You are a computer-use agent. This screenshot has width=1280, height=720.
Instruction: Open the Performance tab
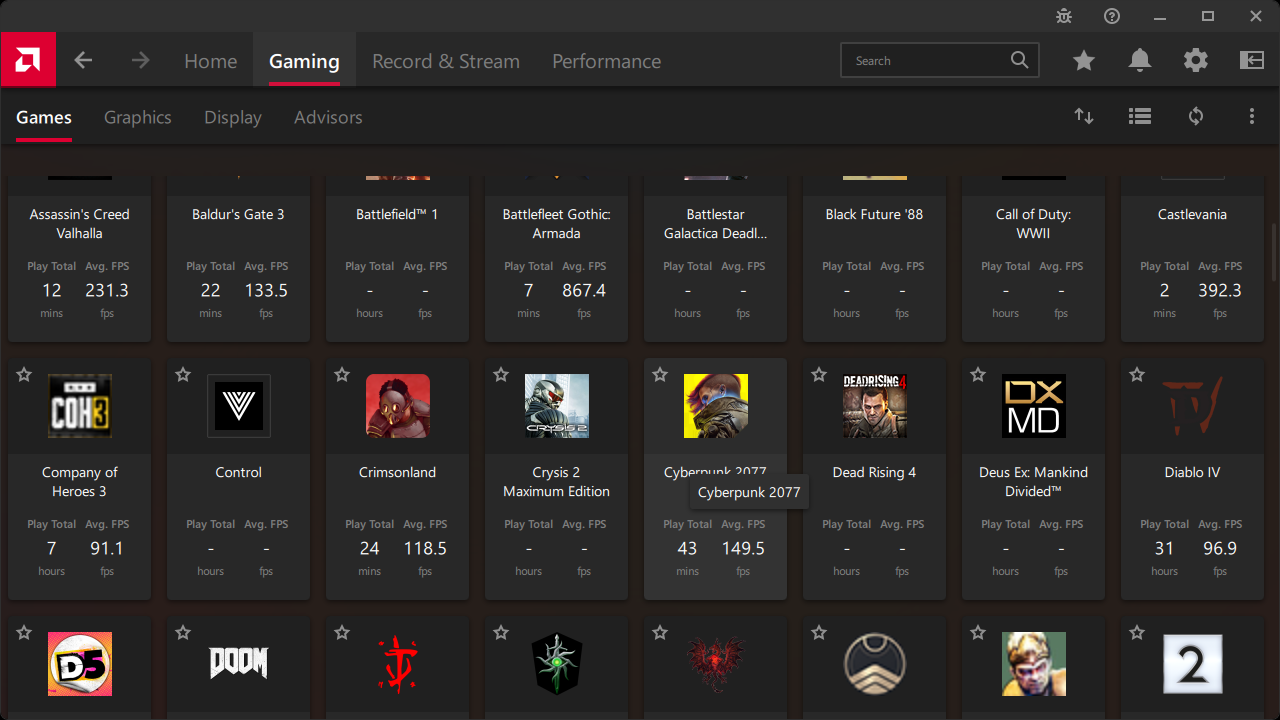[606, 61]
